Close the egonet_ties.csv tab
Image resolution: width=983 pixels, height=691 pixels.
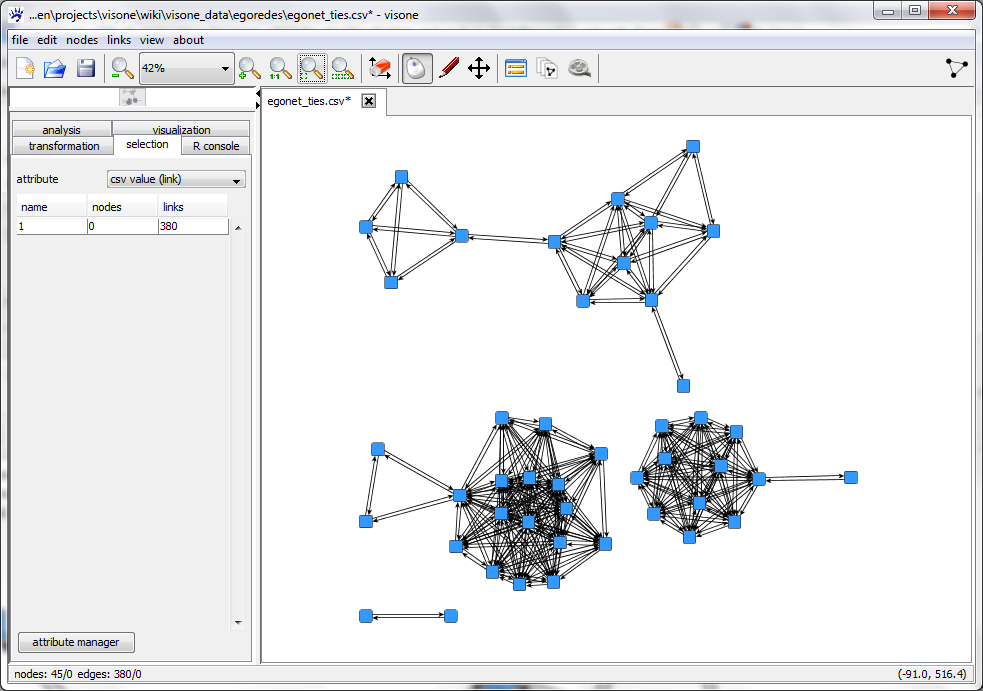pos(369,101)
